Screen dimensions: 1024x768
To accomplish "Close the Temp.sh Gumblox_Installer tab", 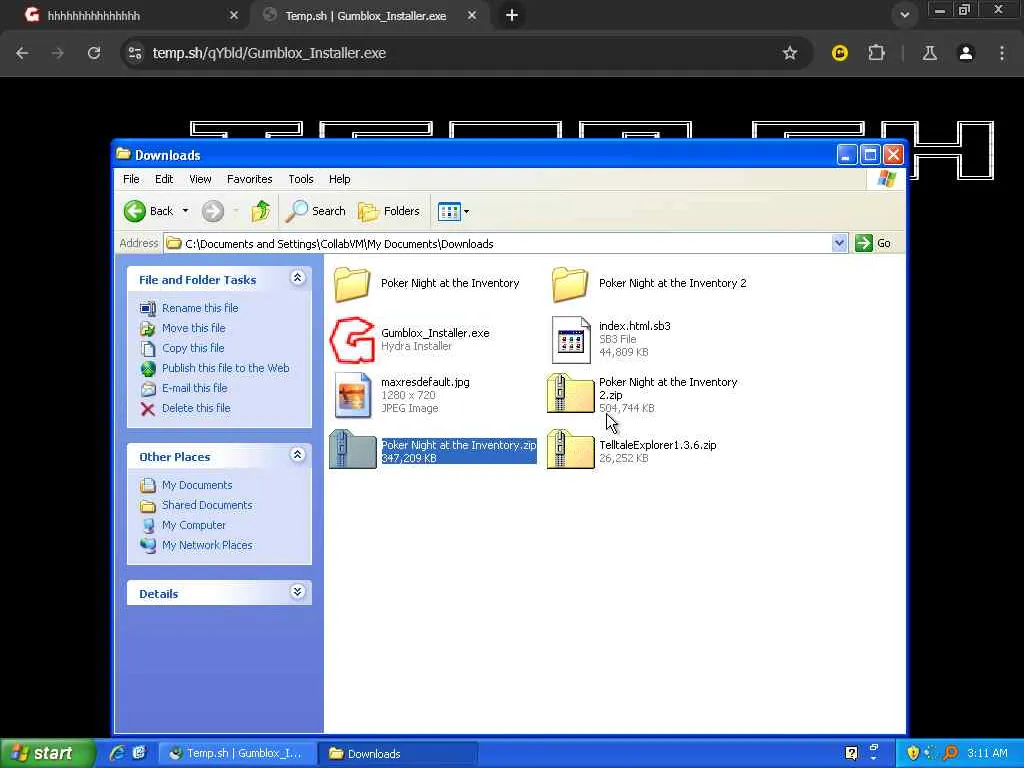I will [x=472, y=15].
